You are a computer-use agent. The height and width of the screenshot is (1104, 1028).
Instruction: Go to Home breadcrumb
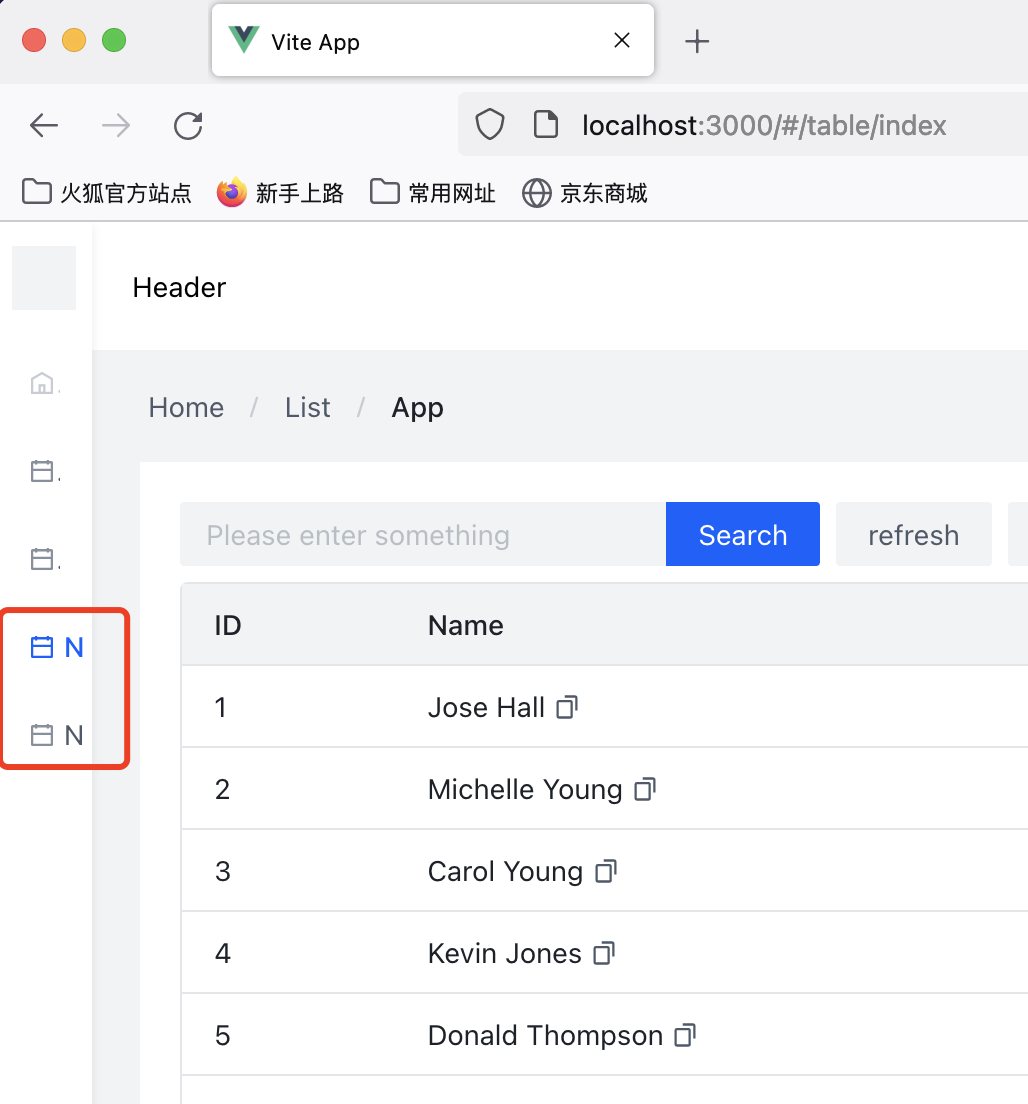pos(186,408)
